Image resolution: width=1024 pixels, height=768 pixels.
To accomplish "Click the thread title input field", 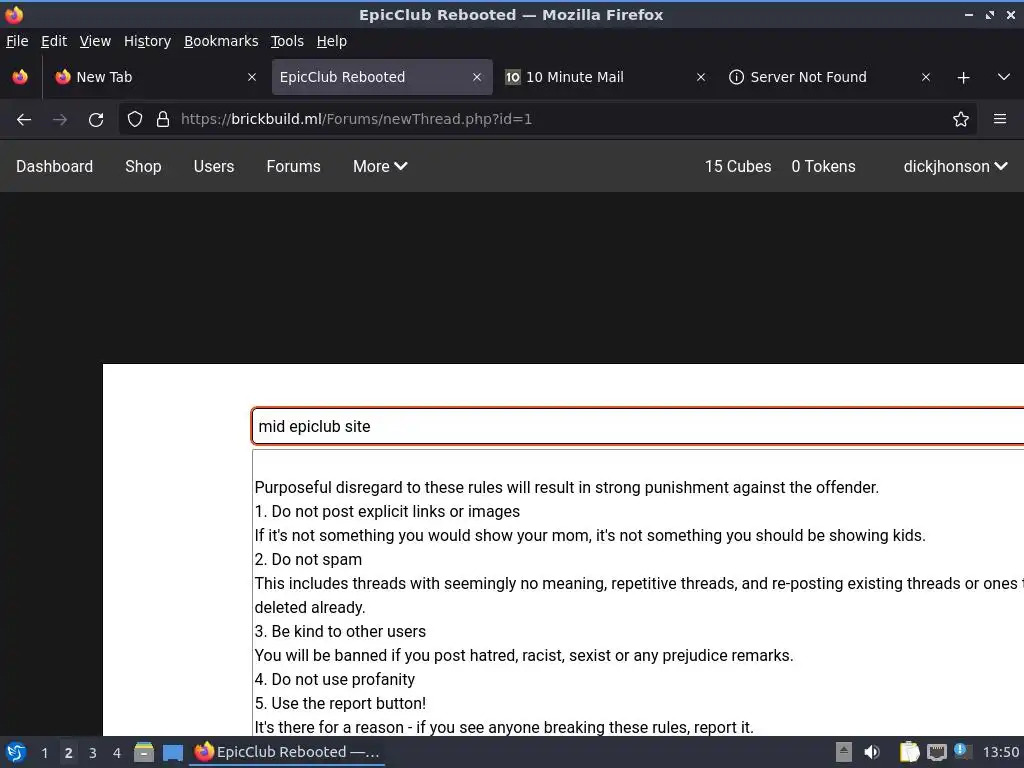I will click(x=637, y=426).
